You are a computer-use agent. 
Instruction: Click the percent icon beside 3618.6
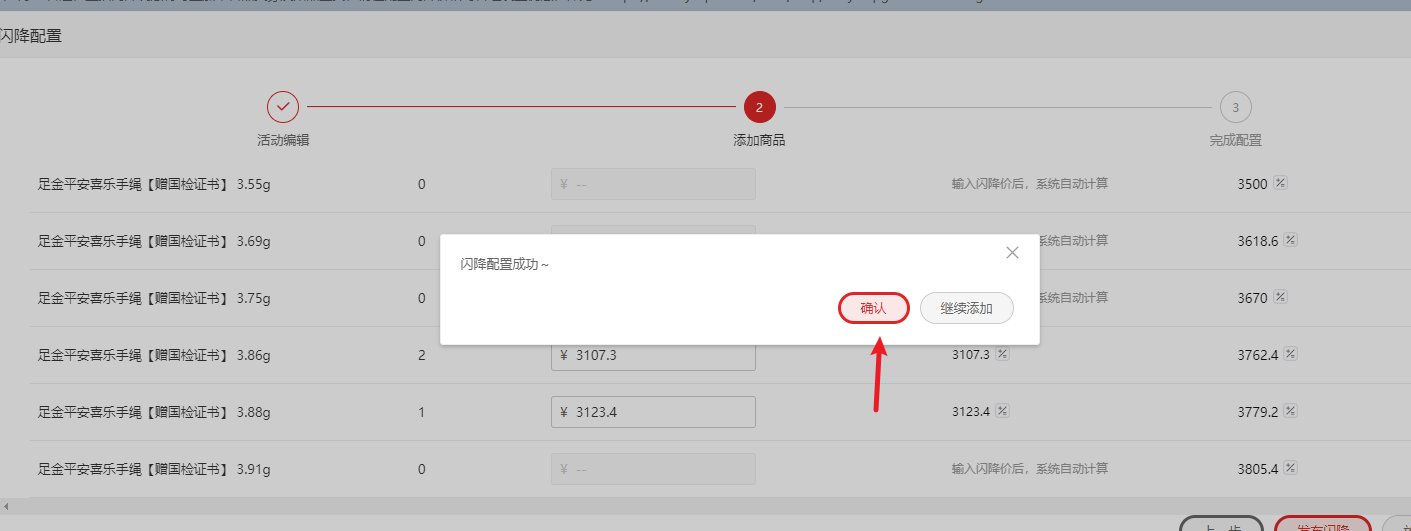[1290, 241]
